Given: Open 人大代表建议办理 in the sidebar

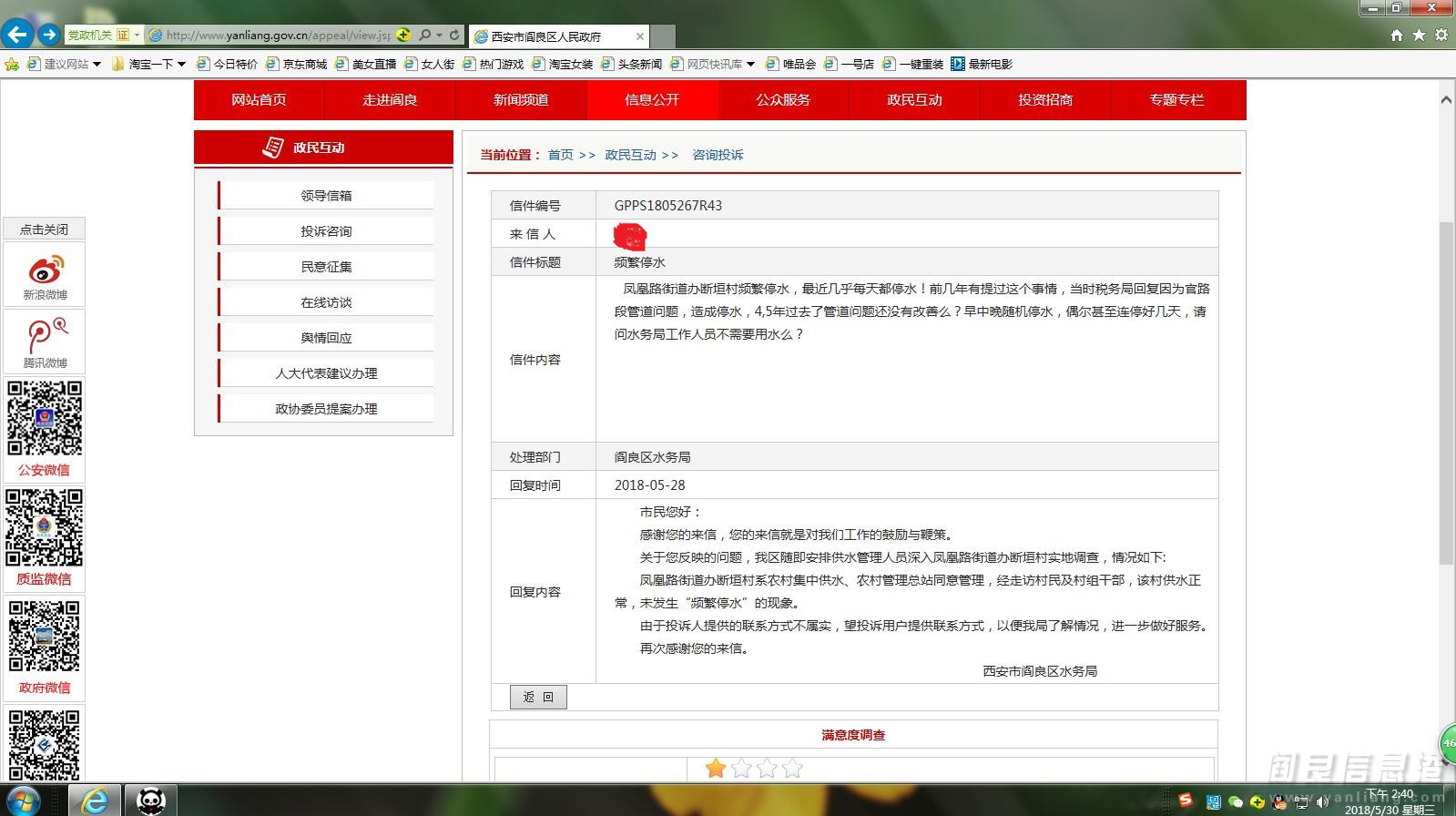Looking at the screenshot, I should click(x=326, y=373).
